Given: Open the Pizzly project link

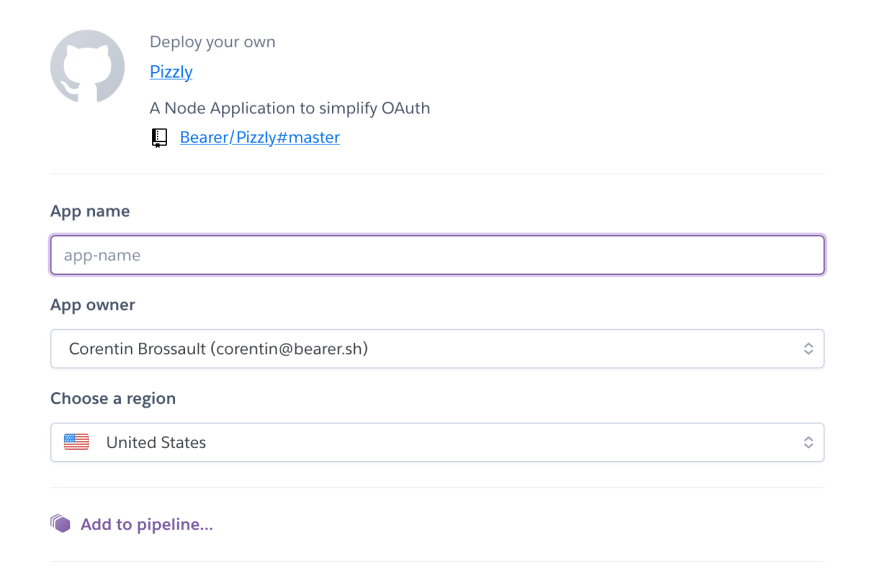Looking at the screenshot, I should [x=171, y=72].
